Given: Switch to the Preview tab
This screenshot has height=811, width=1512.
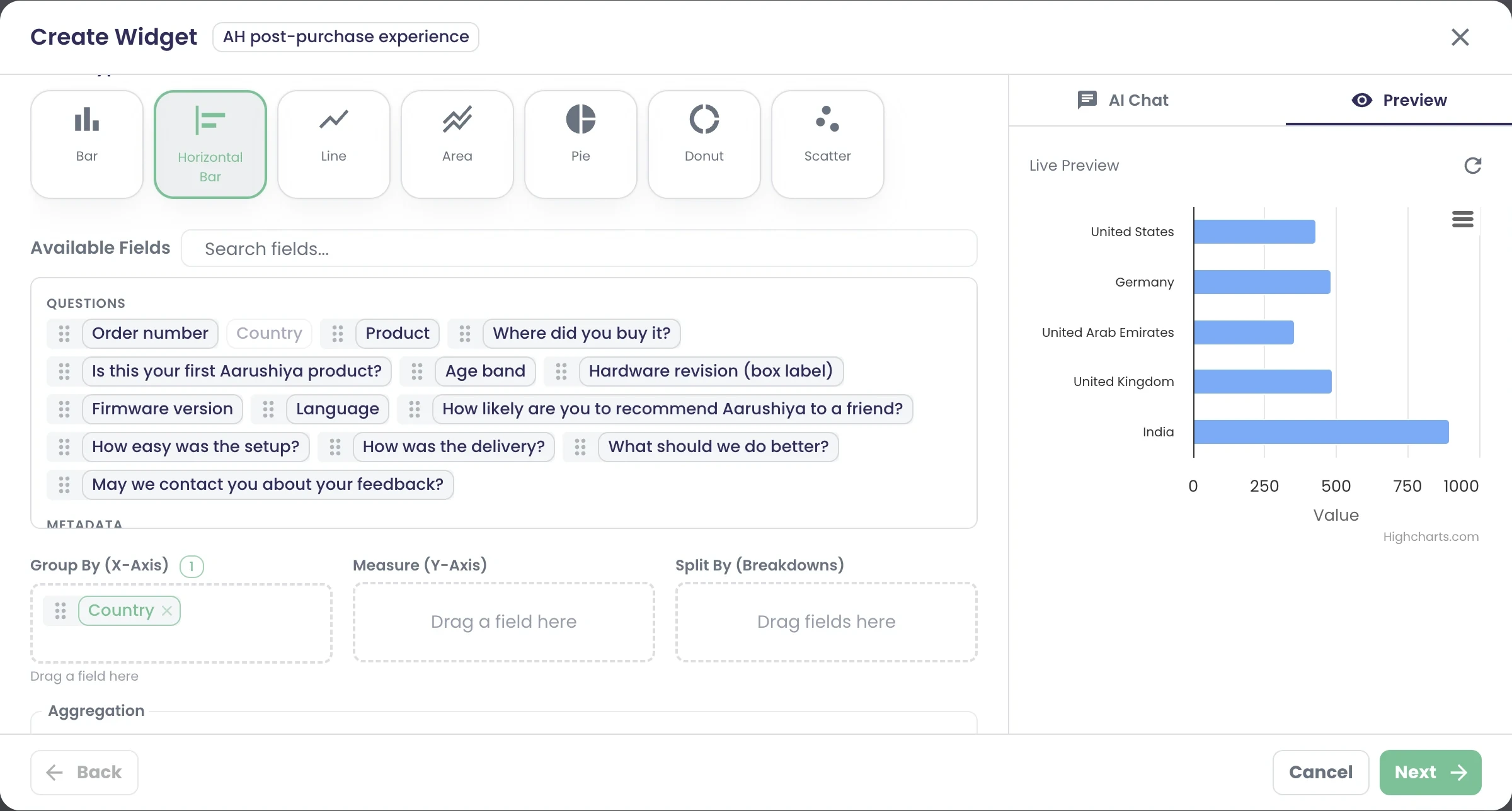Looking at the screenshot, I should [1399, 100].
